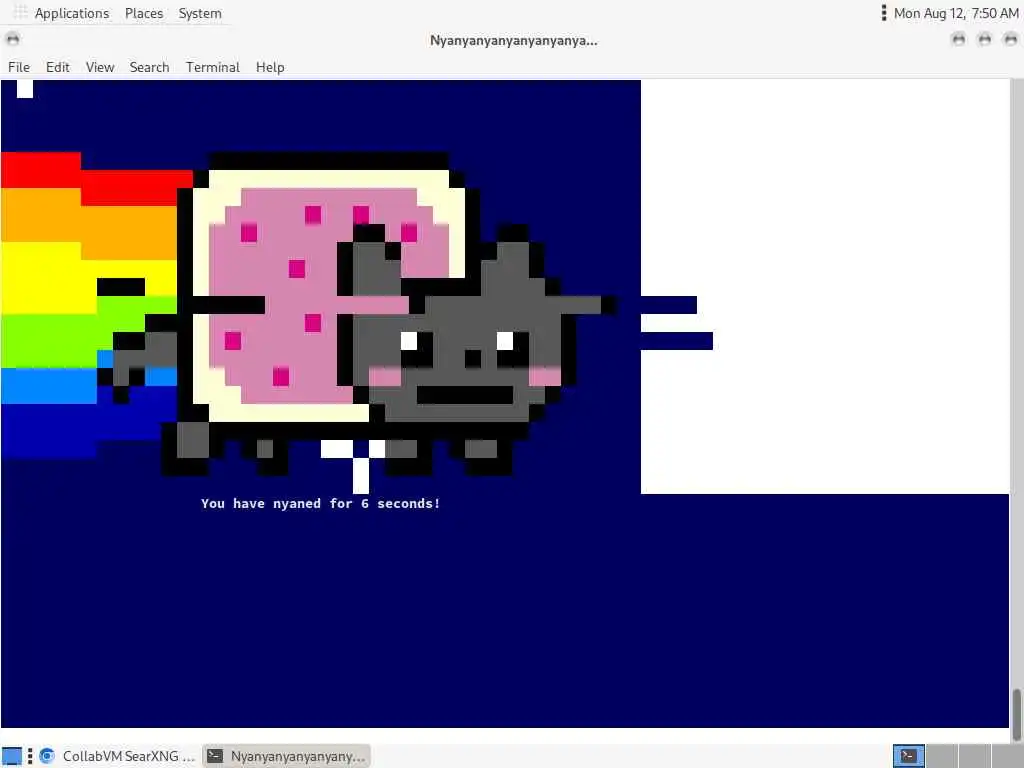This screenshot has width=1024, height=768.
Task: Open the System menu
Action: 200,13
